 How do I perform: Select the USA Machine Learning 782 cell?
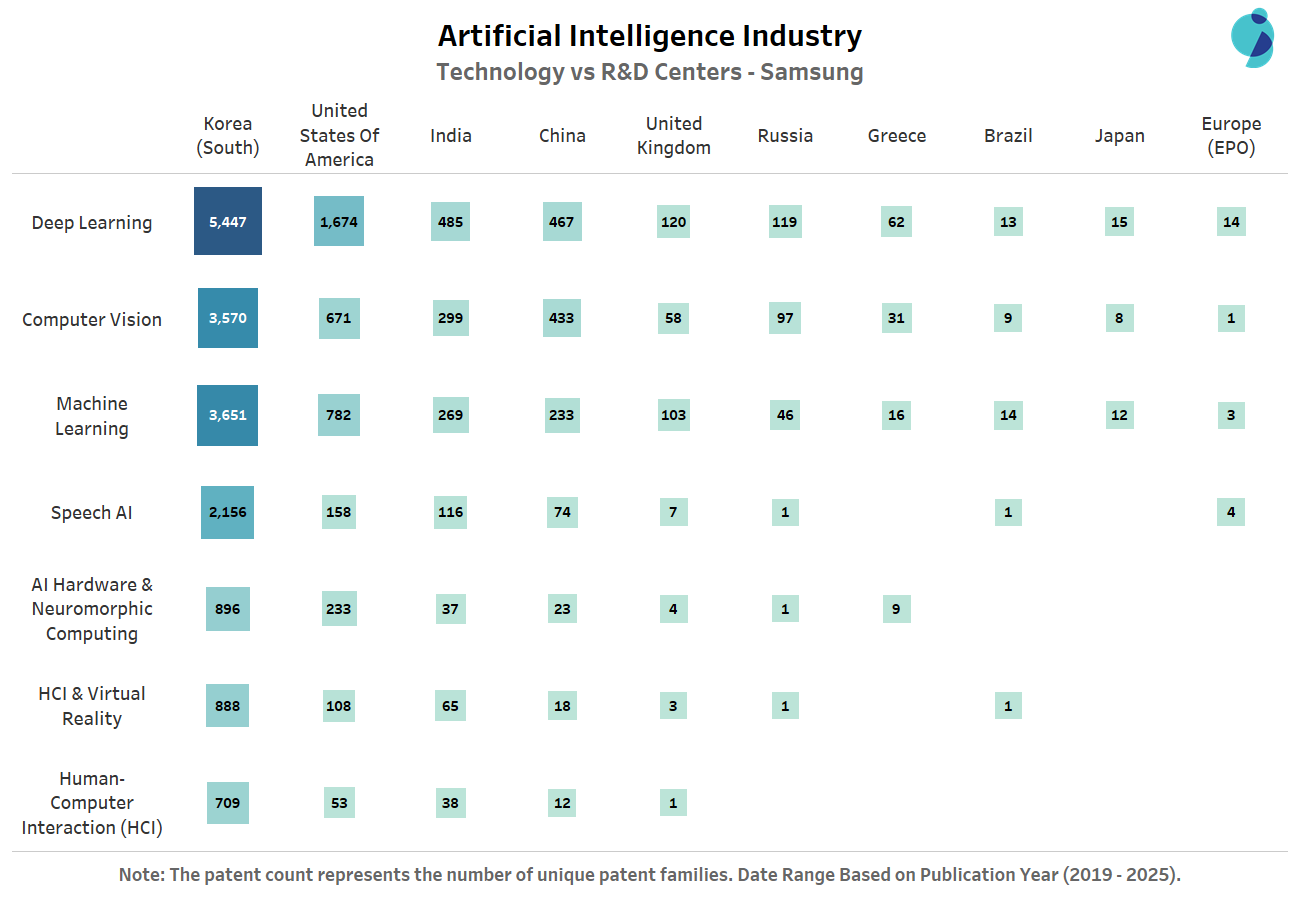[339, 415]
